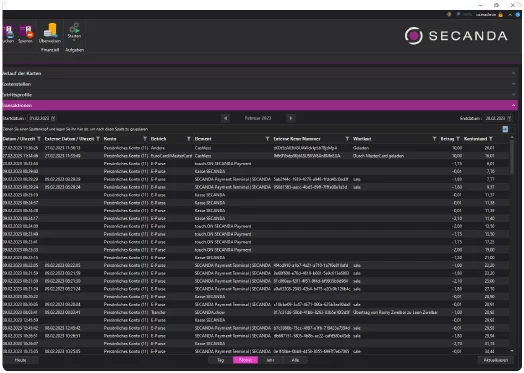Open the Enddatum date picker dropdown
The height and width of the screenshot is (373, 524).
coord(509,118)
